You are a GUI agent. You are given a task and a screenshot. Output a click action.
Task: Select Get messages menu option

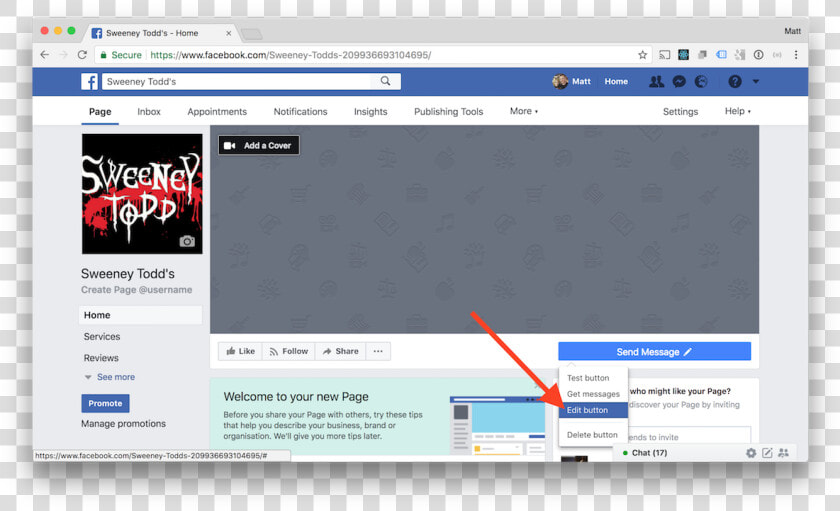click(x=593, y=394)
